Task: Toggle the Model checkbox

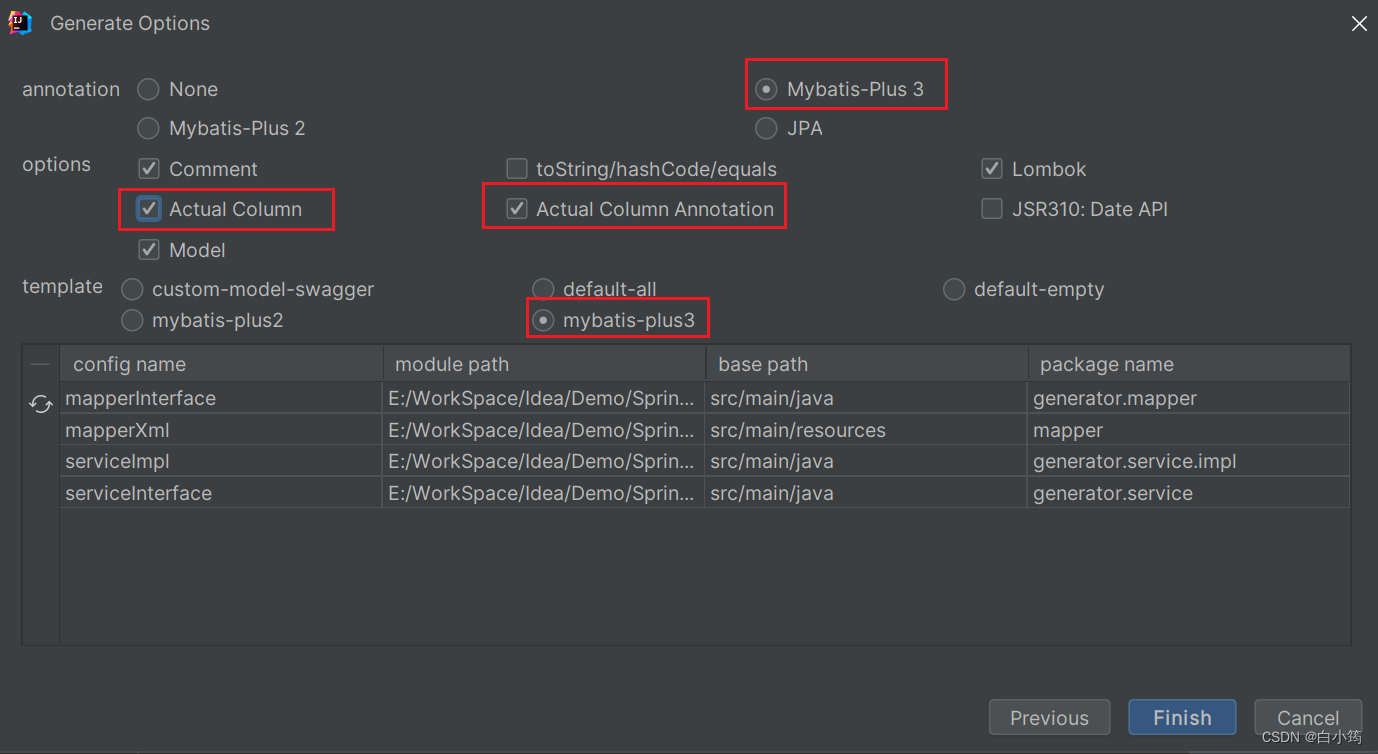Action: coord(149,250)
